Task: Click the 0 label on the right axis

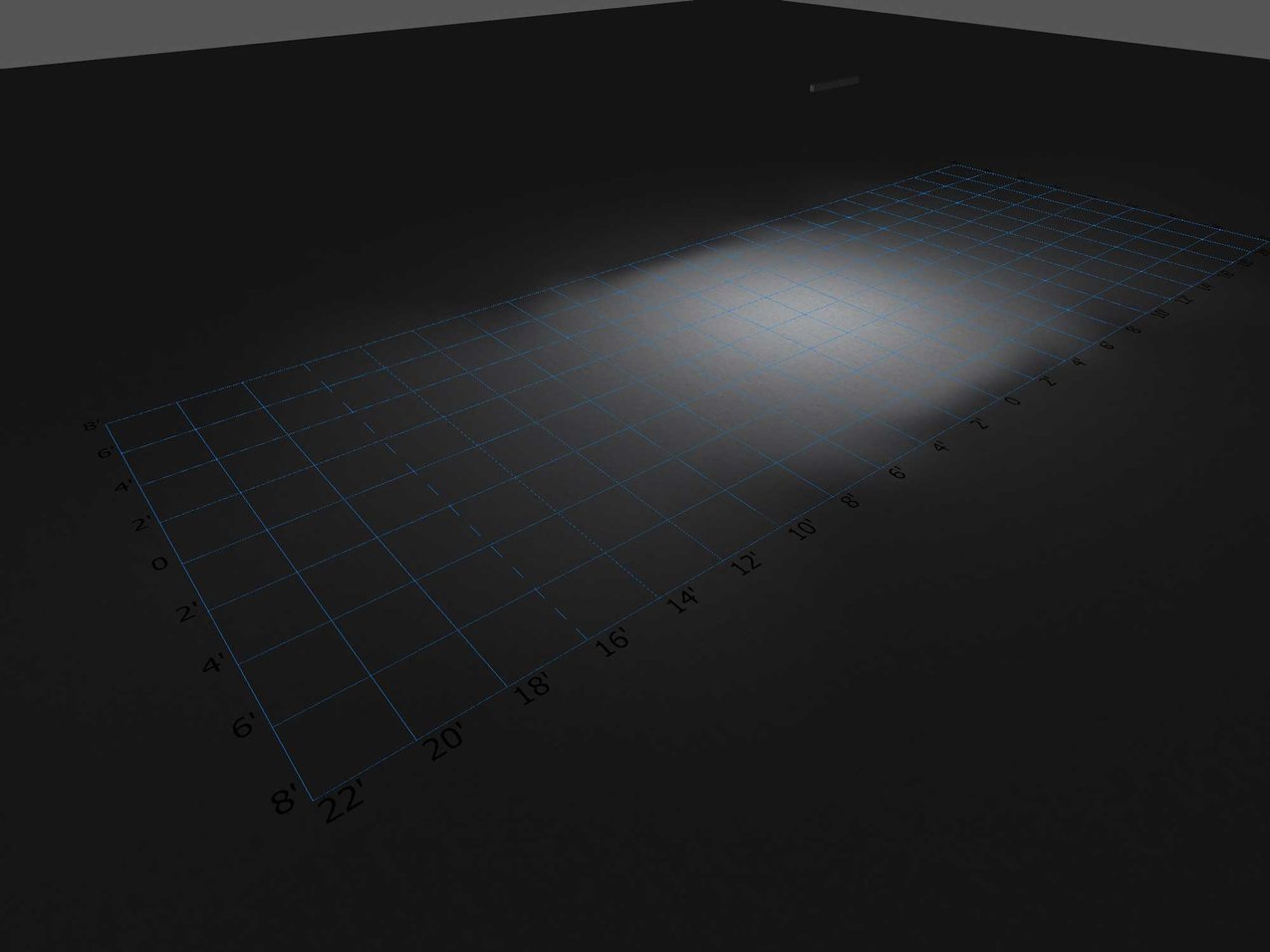Action: pos(1011,400)
